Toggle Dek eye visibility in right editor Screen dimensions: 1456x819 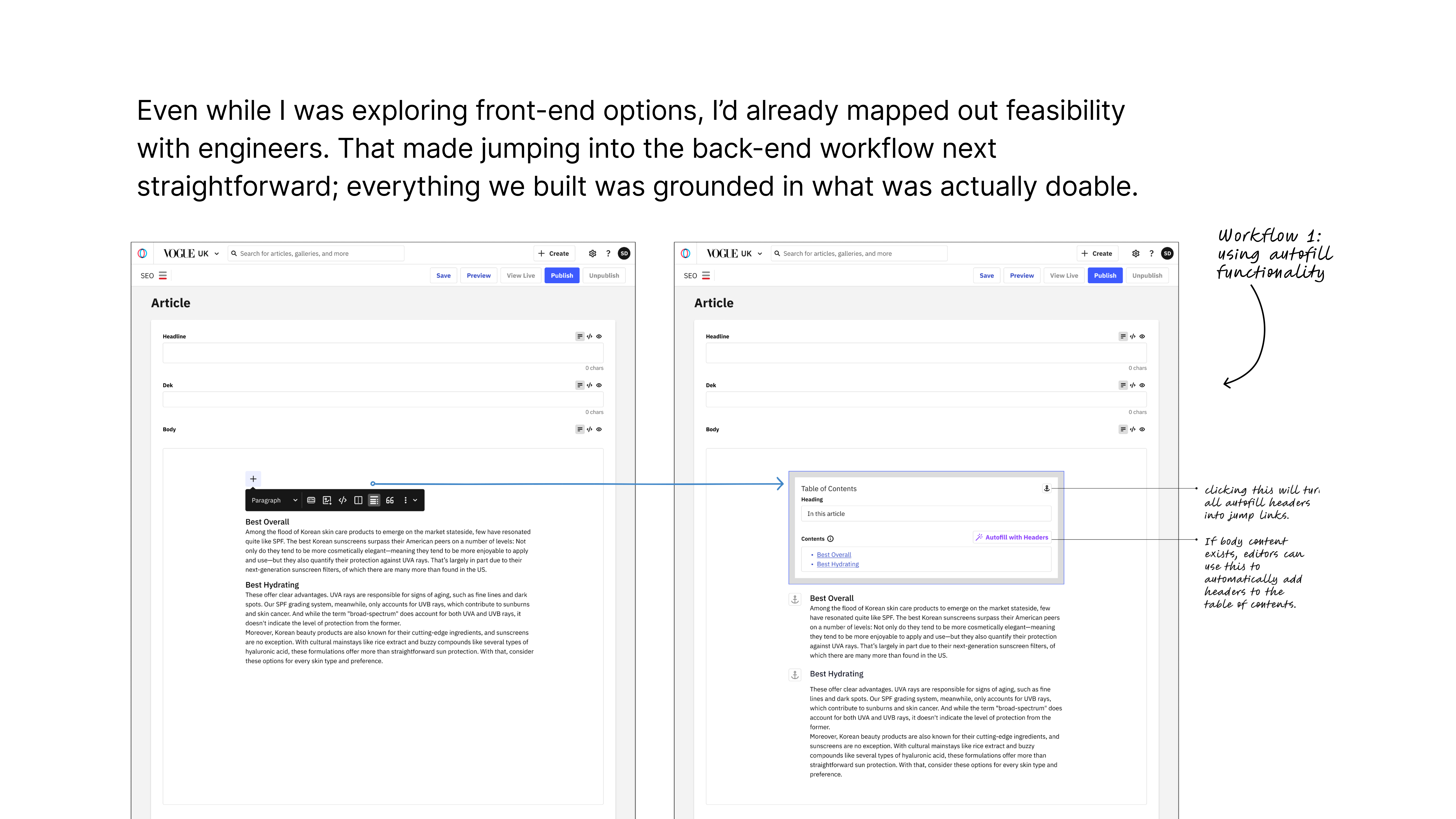click(x=1142, y=385)
